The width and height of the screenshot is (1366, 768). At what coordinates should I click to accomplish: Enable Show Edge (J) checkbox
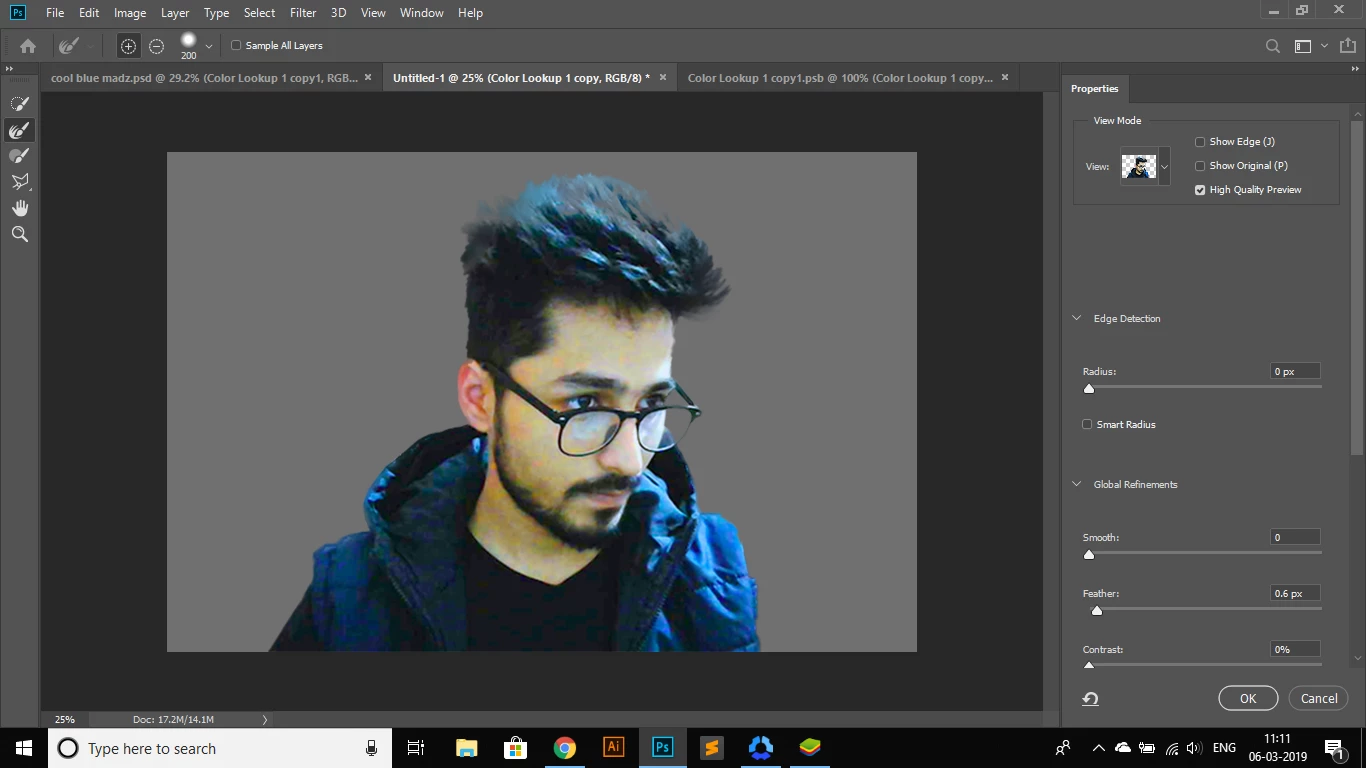tap(1200, 142)
